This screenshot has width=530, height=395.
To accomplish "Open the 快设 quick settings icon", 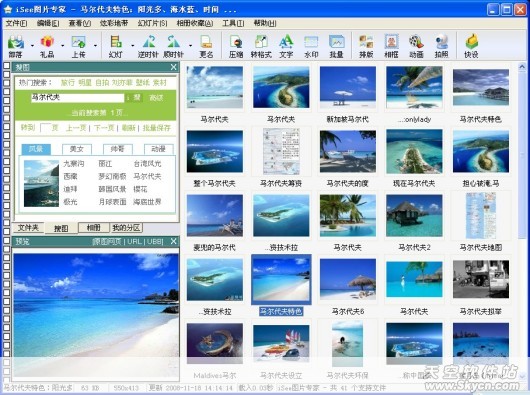I will click(472, 46).
